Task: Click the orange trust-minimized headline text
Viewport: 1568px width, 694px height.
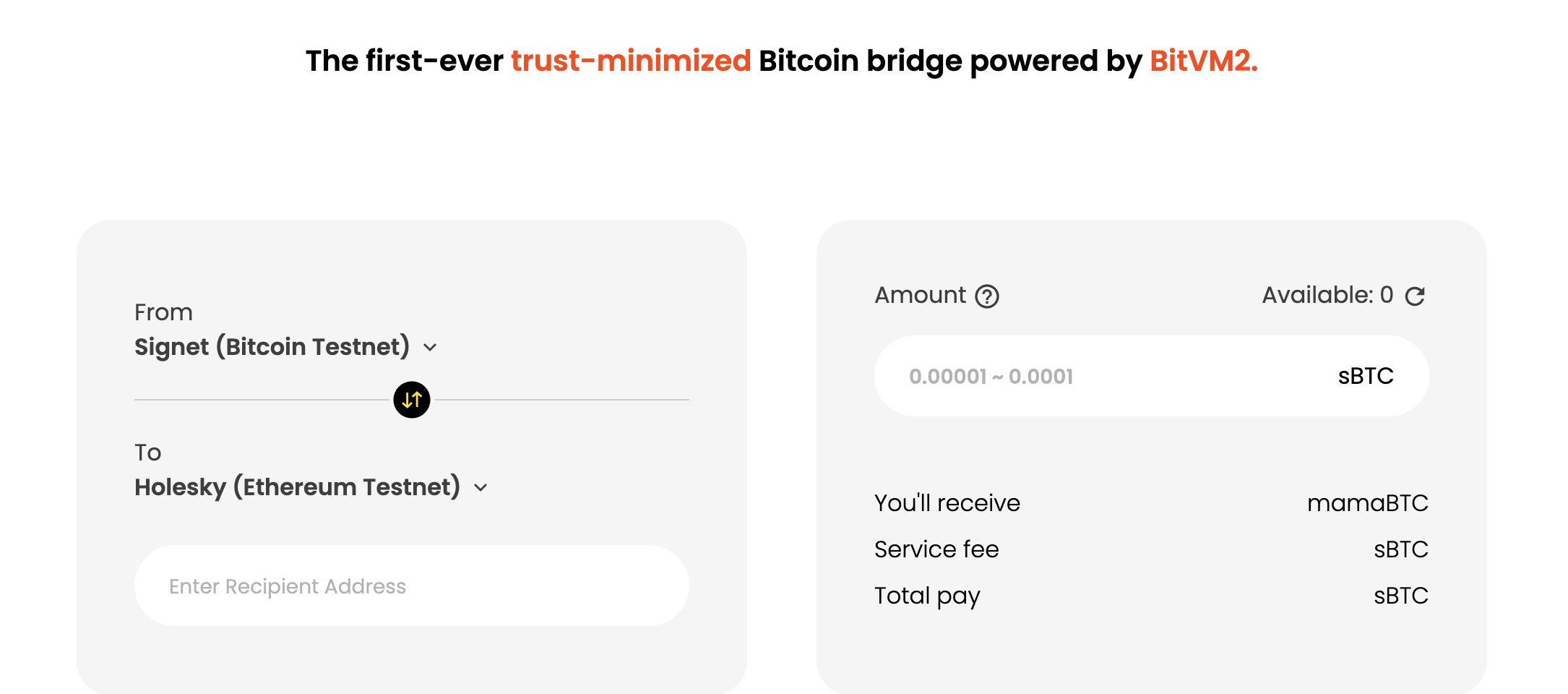Action: click(631, 61)
